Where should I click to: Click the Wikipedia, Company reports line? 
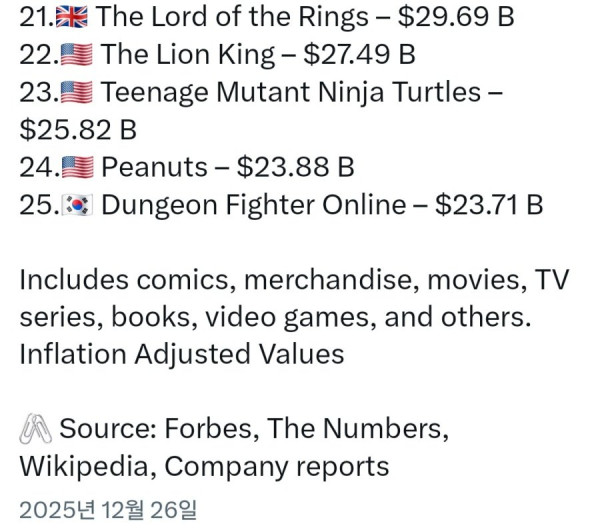click(204, 467)
